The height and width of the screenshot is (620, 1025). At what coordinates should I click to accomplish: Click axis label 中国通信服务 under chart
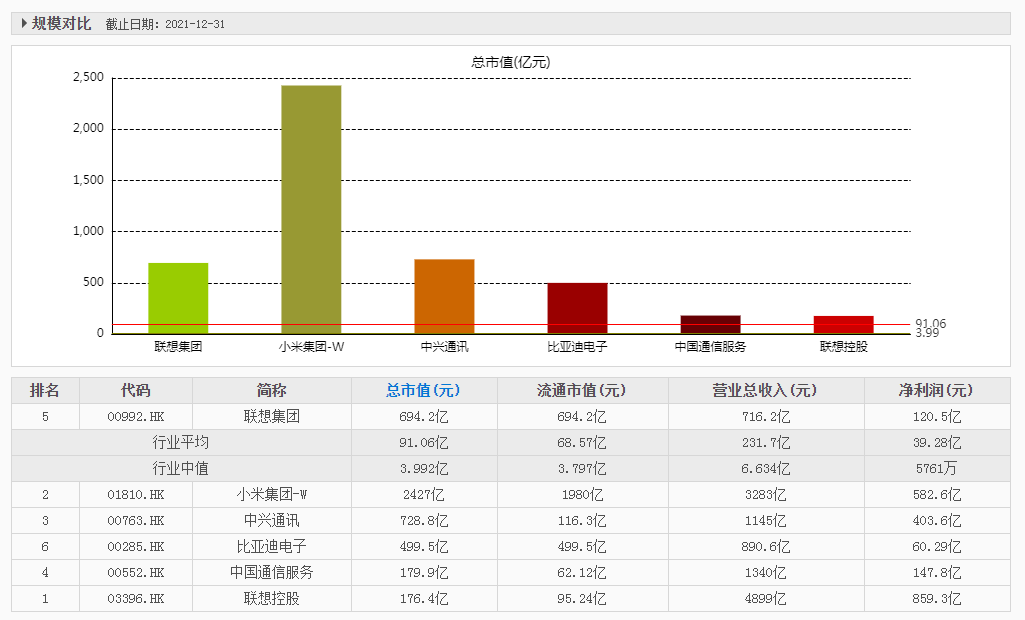711,347
